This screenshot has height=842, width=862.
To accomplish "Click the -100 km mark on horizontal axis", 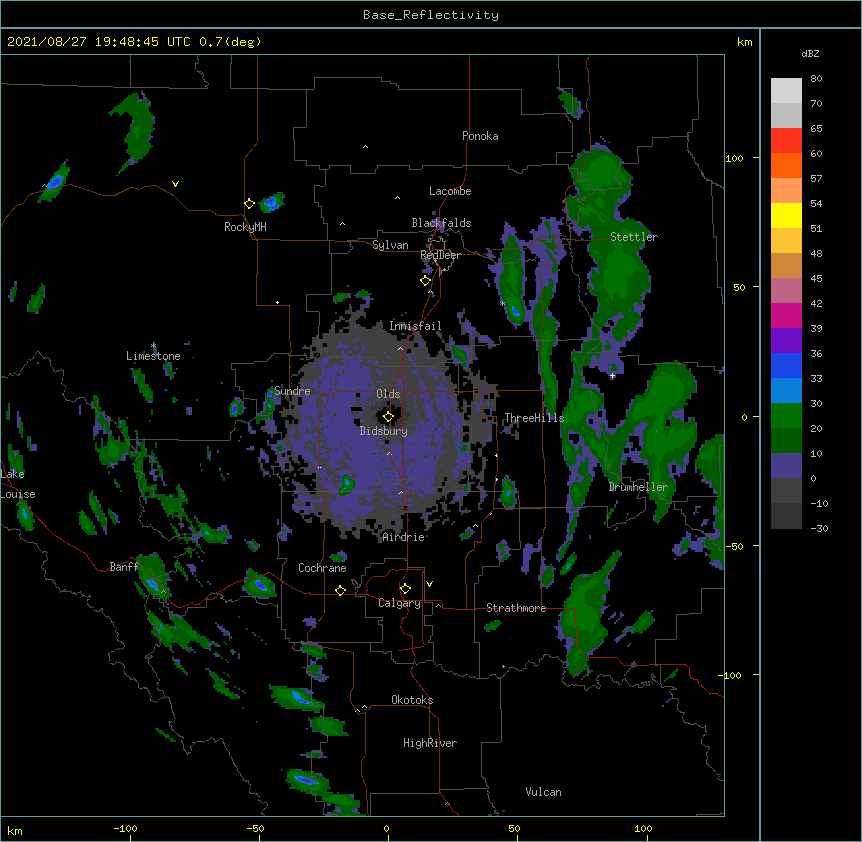I will (125, 828).
